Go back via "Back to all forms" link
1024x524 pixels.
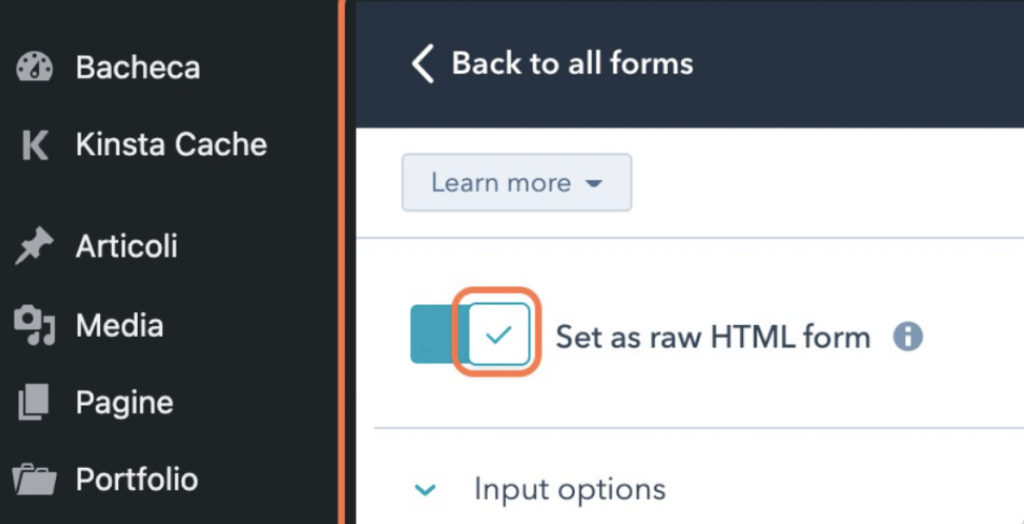click(572, 64)
